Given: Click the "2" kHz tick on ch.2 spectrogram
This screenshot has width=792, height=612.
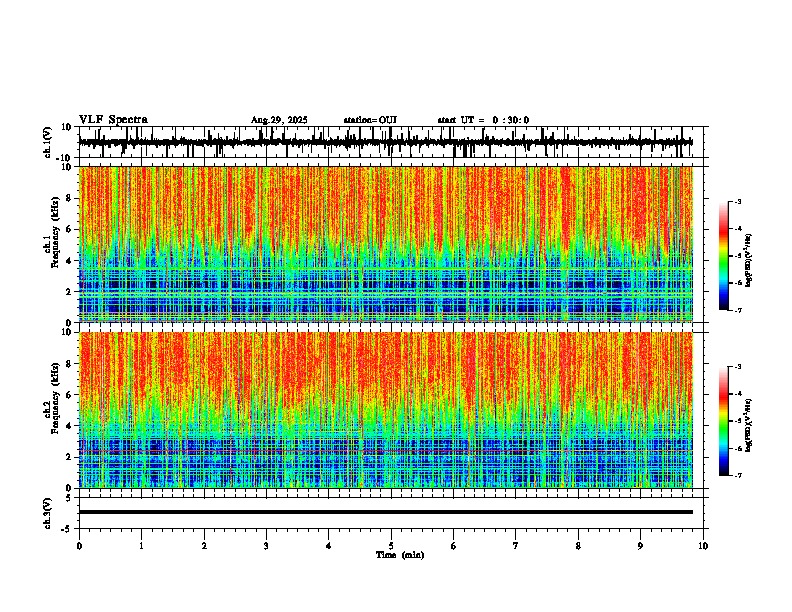Looking at the screenshot, I should tap(69, 457).
